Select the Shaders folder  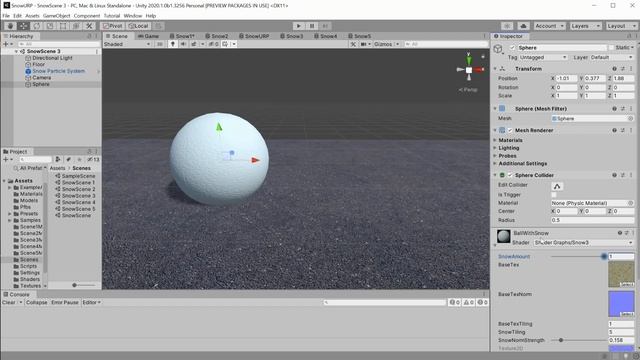(30, 279)
